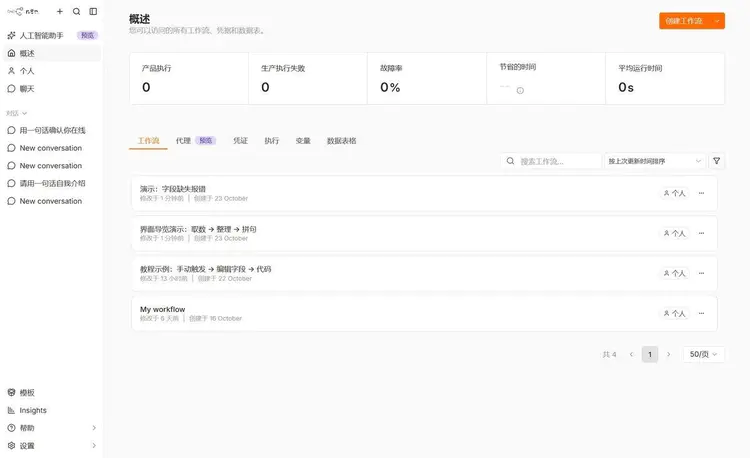Open 聊天 in the sidebar
The width and height of the screenshot is (750, 458).
52,88
